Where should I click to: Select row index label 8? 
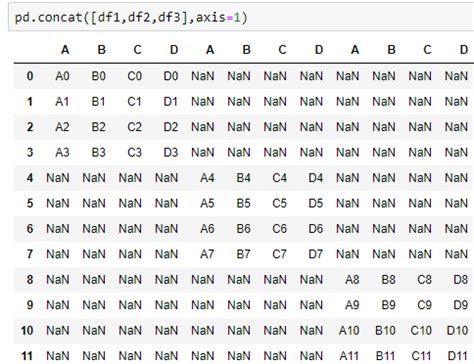tap(30, 279)
